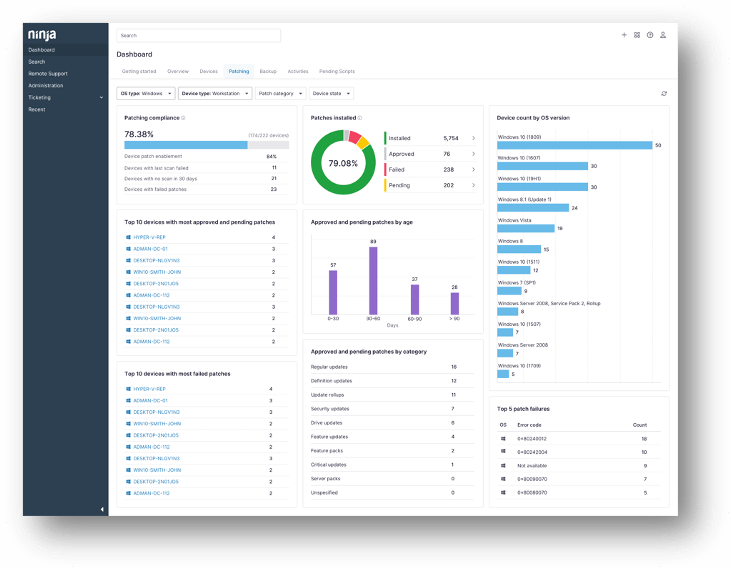Screen dimensions: 731x568
Task: Click the info icon beside Patches installed
Action: tap(360, 118)
